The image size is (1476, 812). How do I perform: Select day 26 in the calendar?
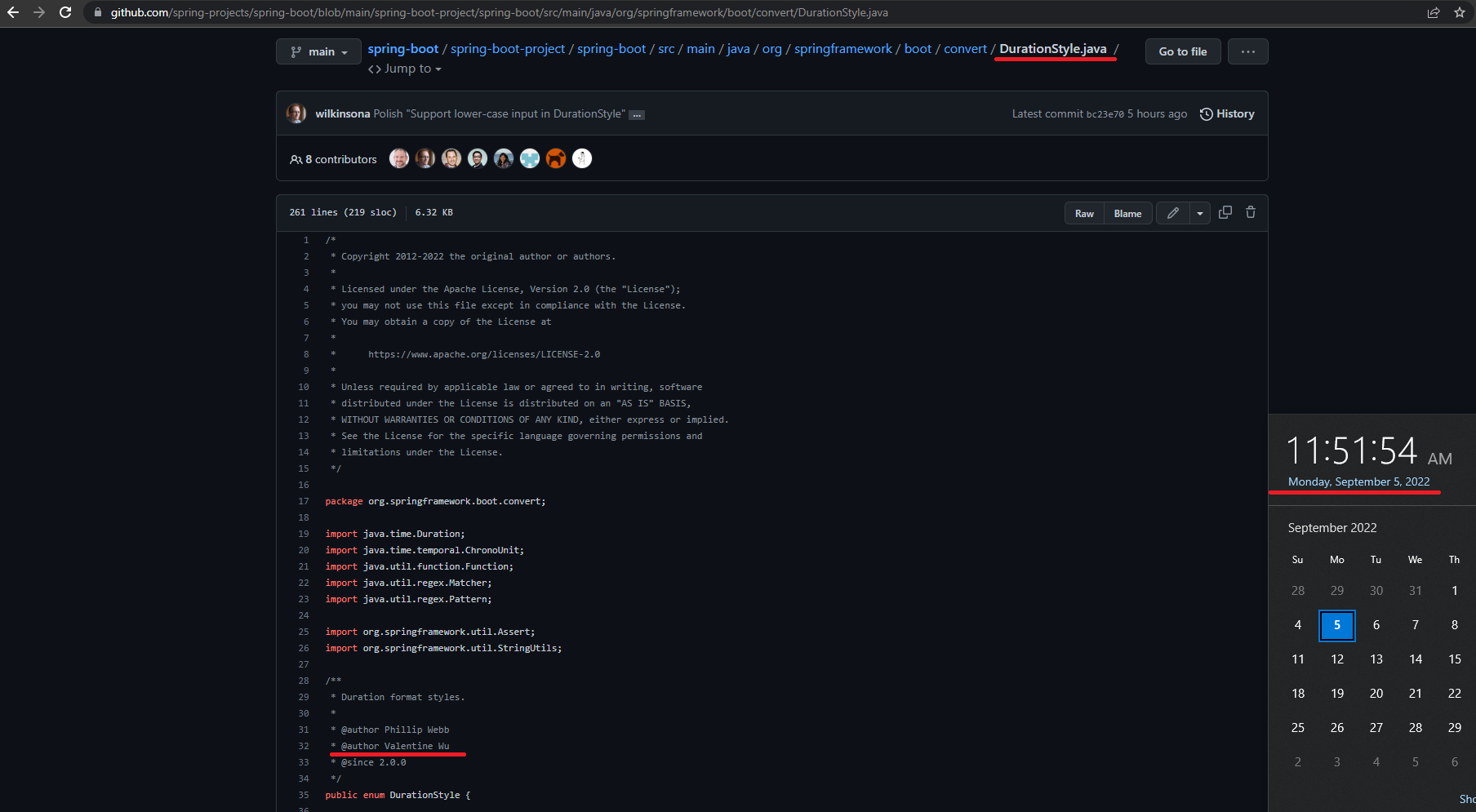(1337, 728)
